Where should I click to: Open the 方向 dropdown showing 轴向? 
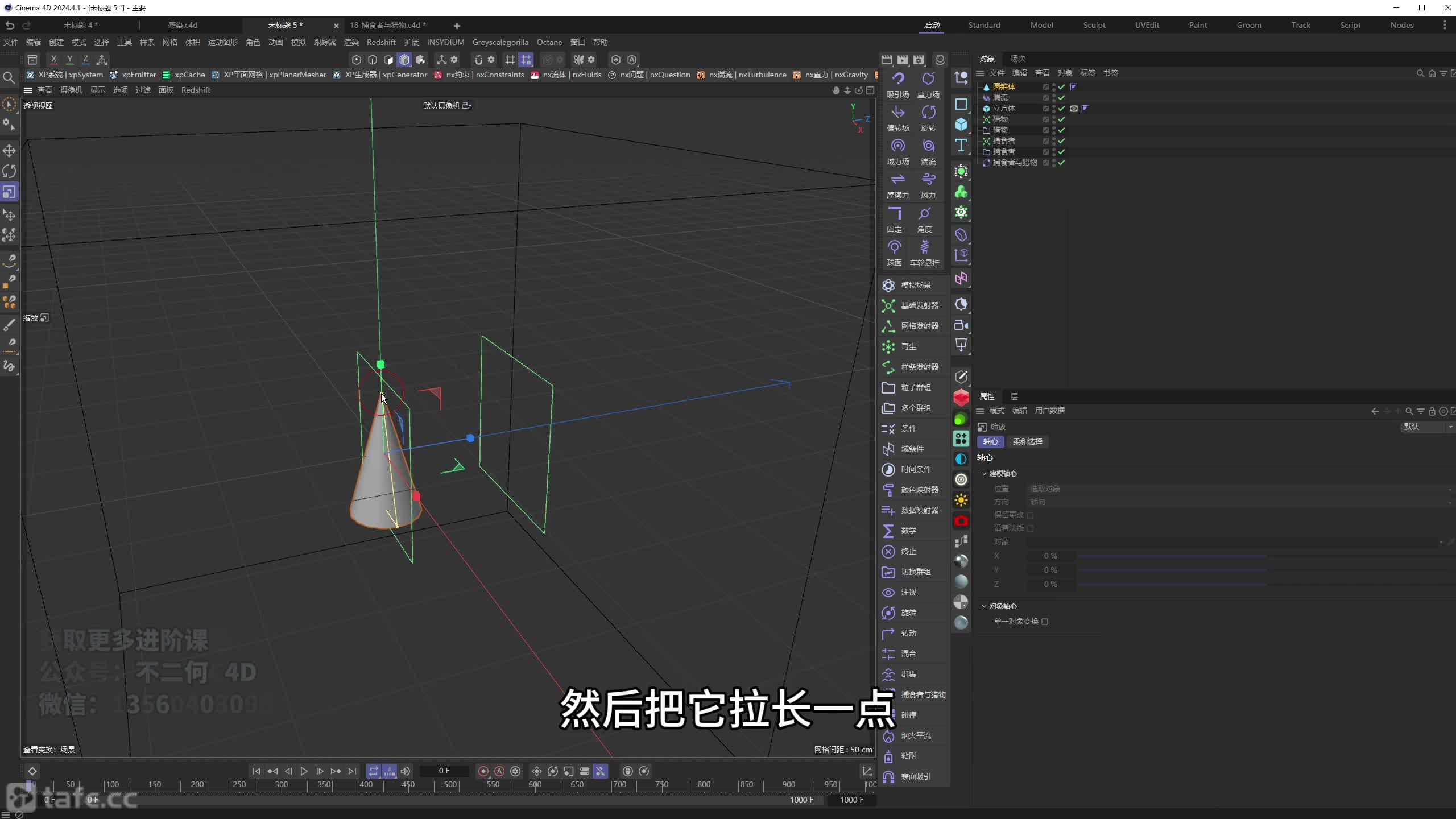(1240, 502)
